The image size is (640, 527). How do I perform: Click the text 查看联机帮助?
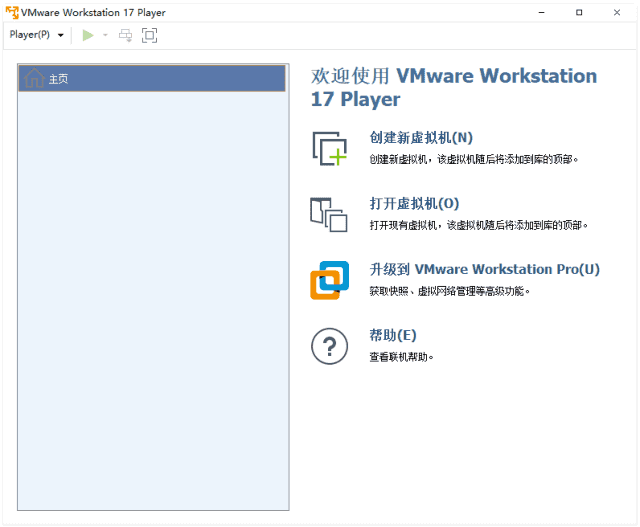(x=401, y=357)
